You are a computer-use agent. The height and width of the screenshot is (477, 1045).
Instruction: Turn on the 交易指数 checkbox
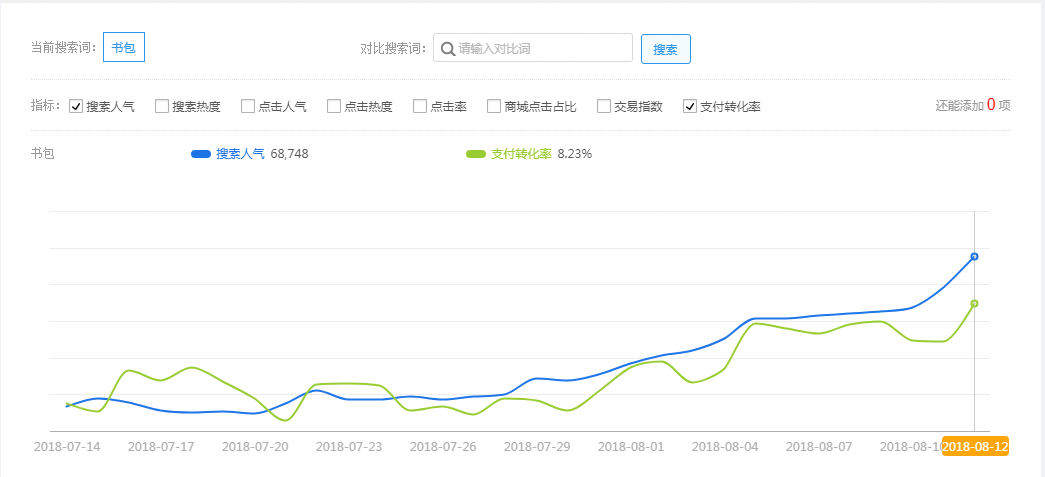(x=604, y=106)
